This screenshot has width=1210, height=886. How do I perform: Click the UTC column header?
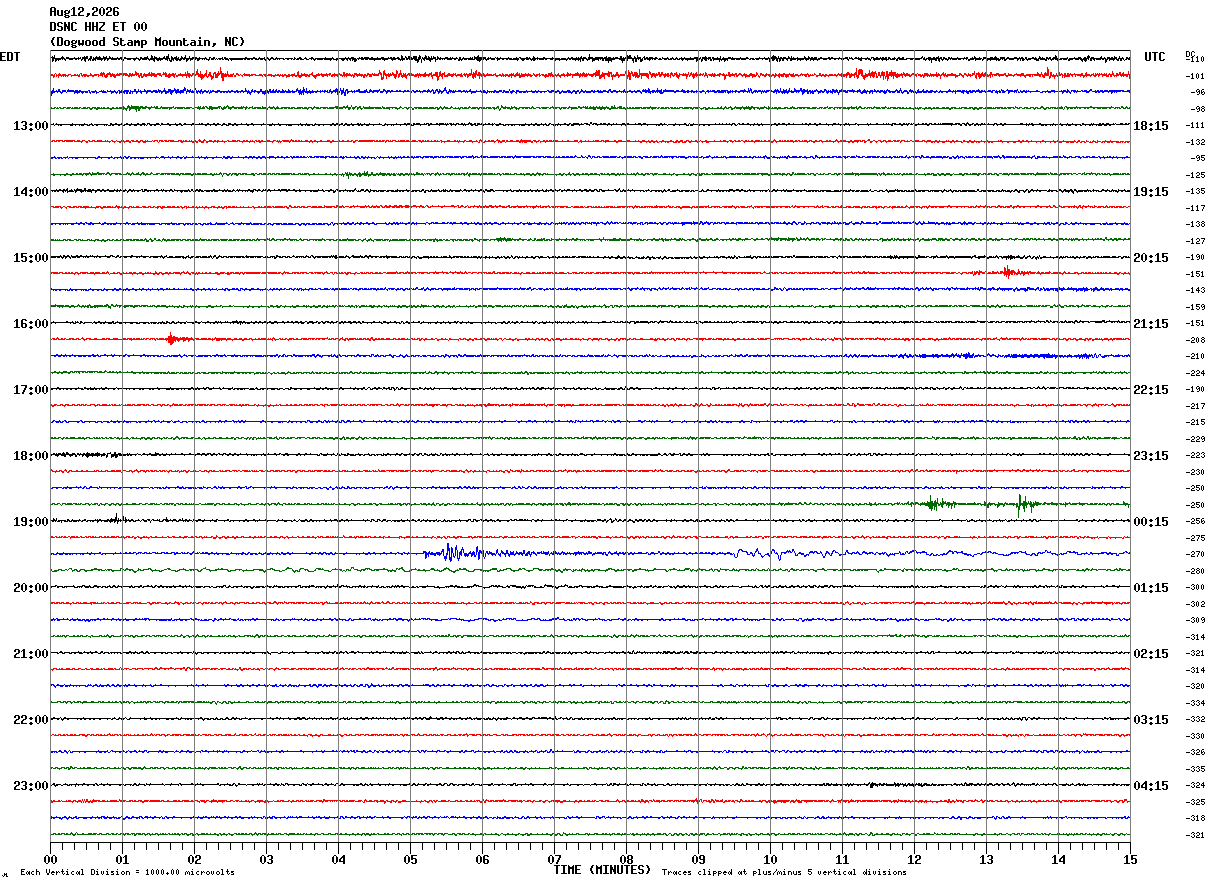[1155, 57]
